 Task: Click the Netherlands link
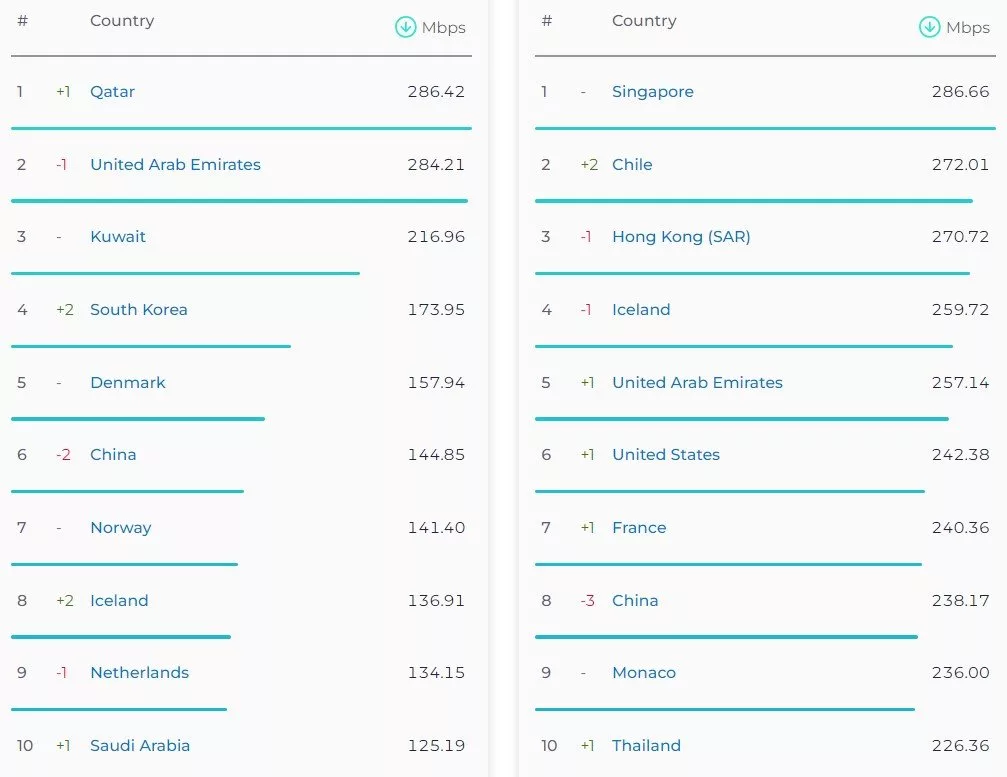pos(139,673)
